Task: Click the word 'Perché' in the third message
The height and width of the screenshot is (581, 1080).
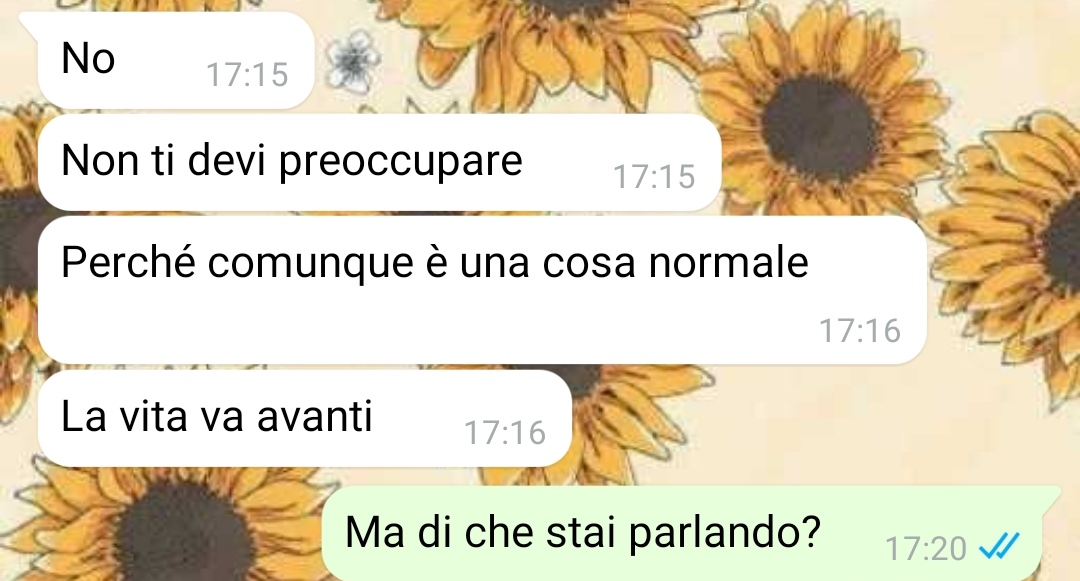Action: pos(128,262)
